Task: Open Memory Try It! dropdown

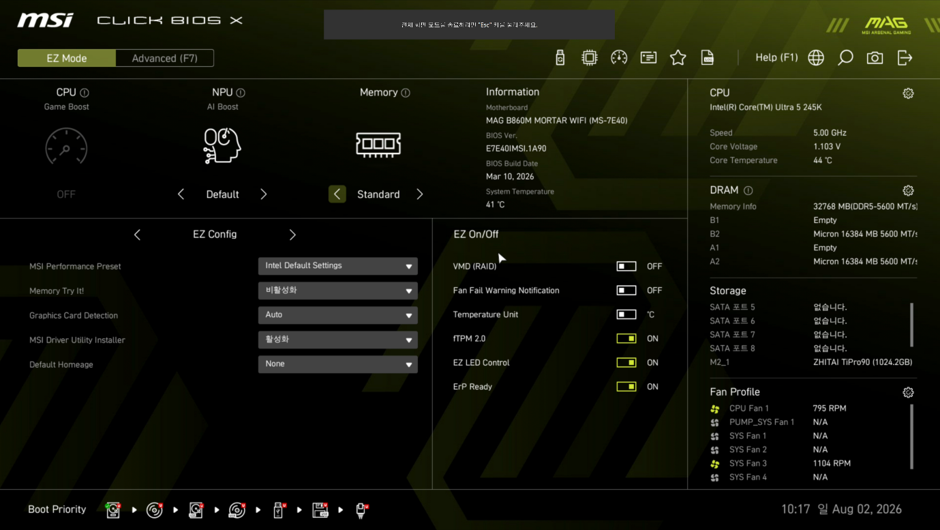Action: click(x=338, y=290)
